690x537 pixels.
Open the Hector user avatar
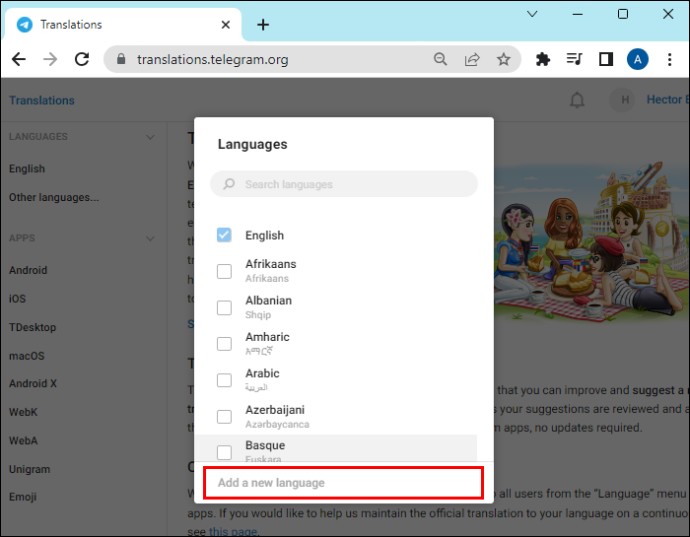[624, 100]
